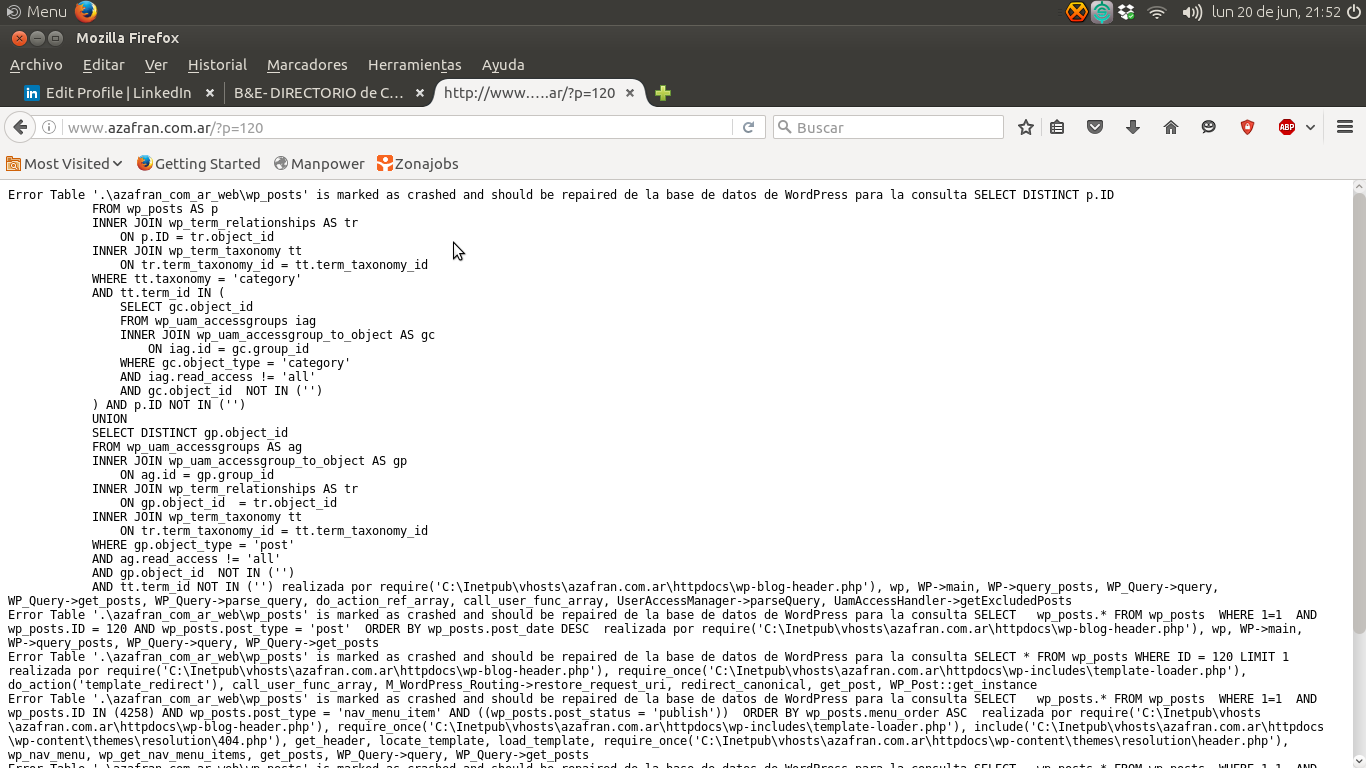Switch to the B&E- DIRECTORIO tab

[x=319, y=93]
